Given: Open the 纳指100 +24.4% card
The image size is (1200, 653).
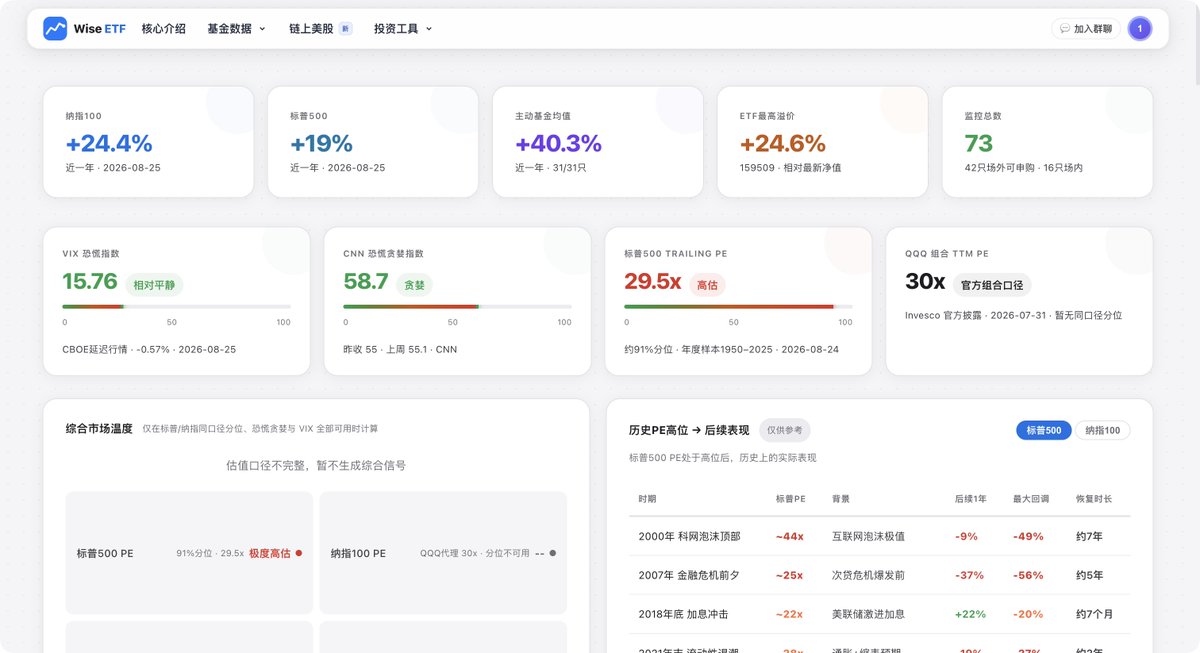Looking at the screenshot, I should pos(148,141).
